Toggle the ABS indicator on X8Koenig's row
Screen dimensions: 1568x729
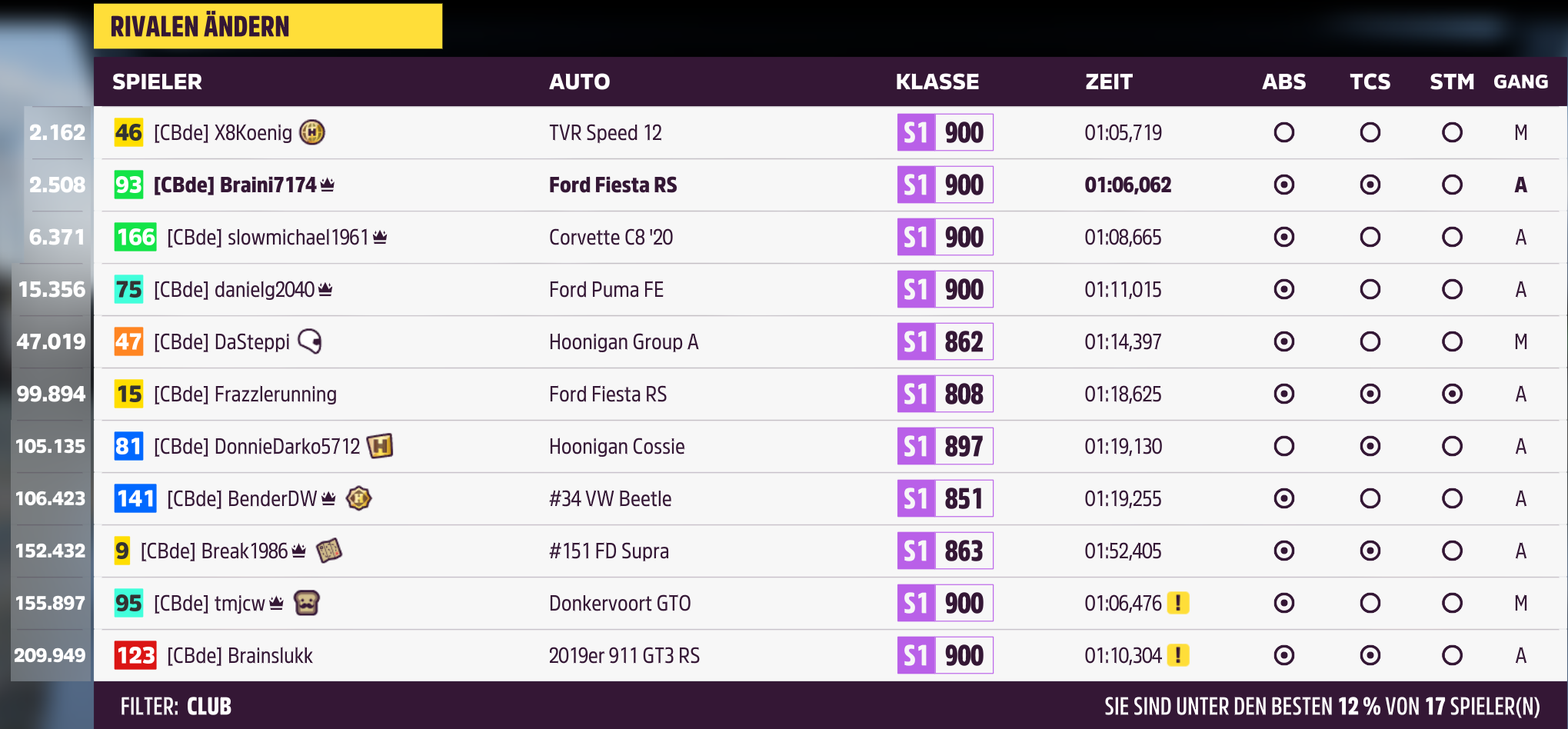[1283, 132]
